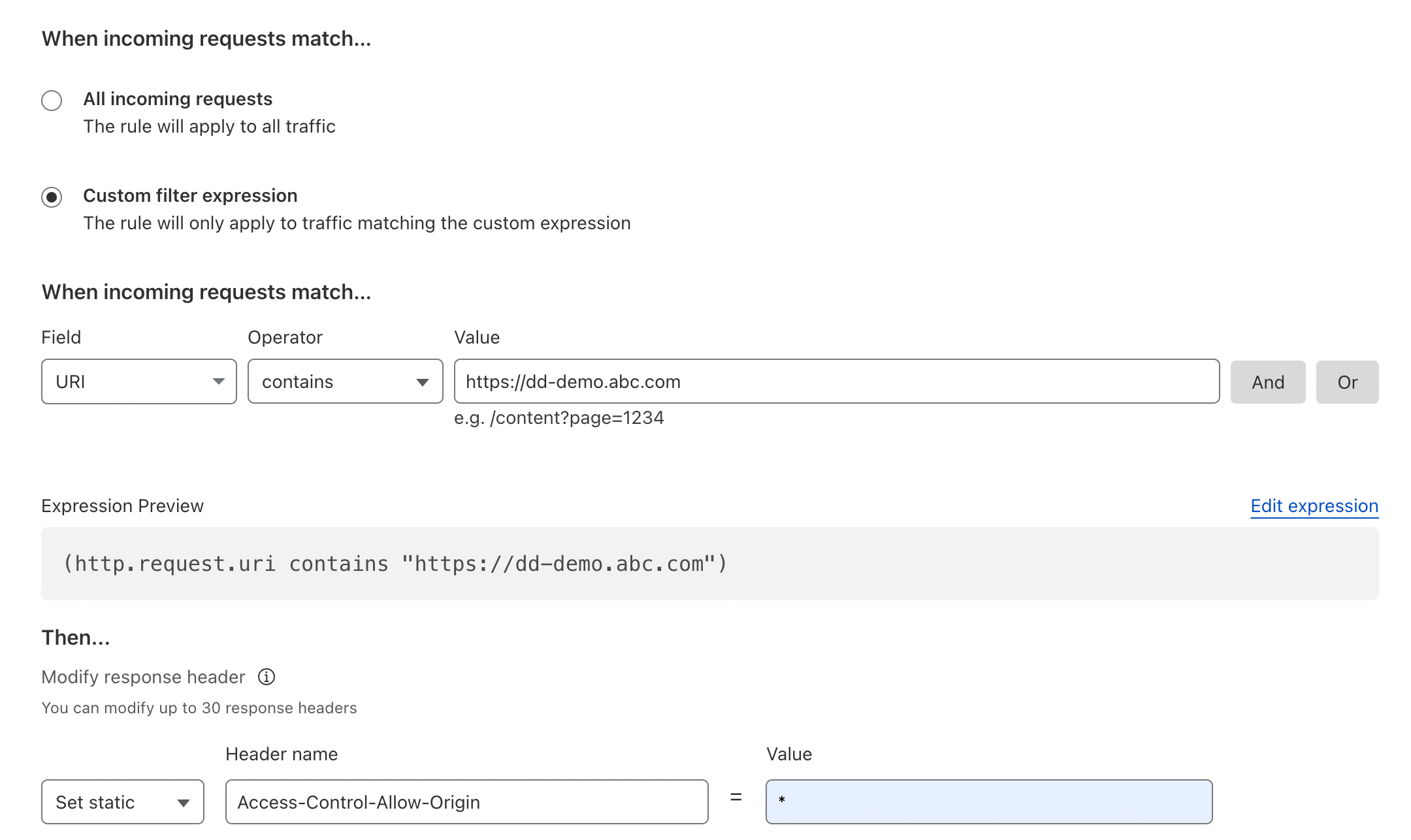Click the info icon next to Modify response header
This screenshot has width=1411, height=840.
point(267,677)
